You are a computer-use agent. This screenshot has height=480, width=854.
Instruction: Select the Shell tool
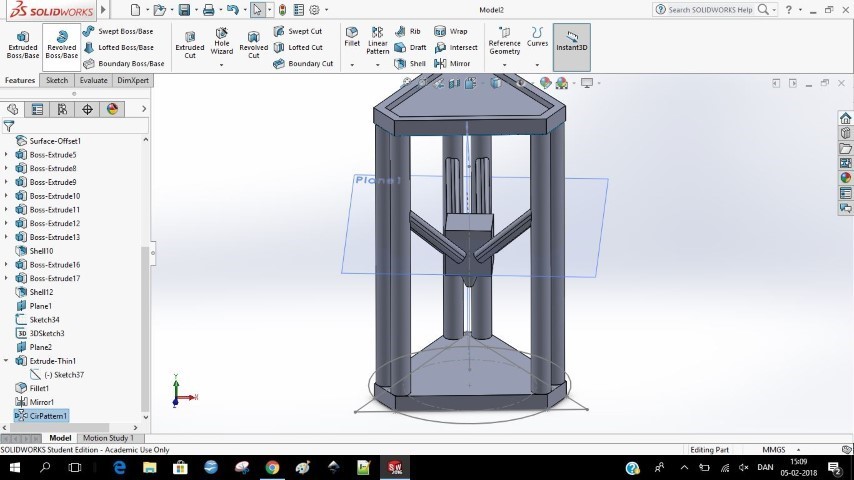[x=410, y=64]
